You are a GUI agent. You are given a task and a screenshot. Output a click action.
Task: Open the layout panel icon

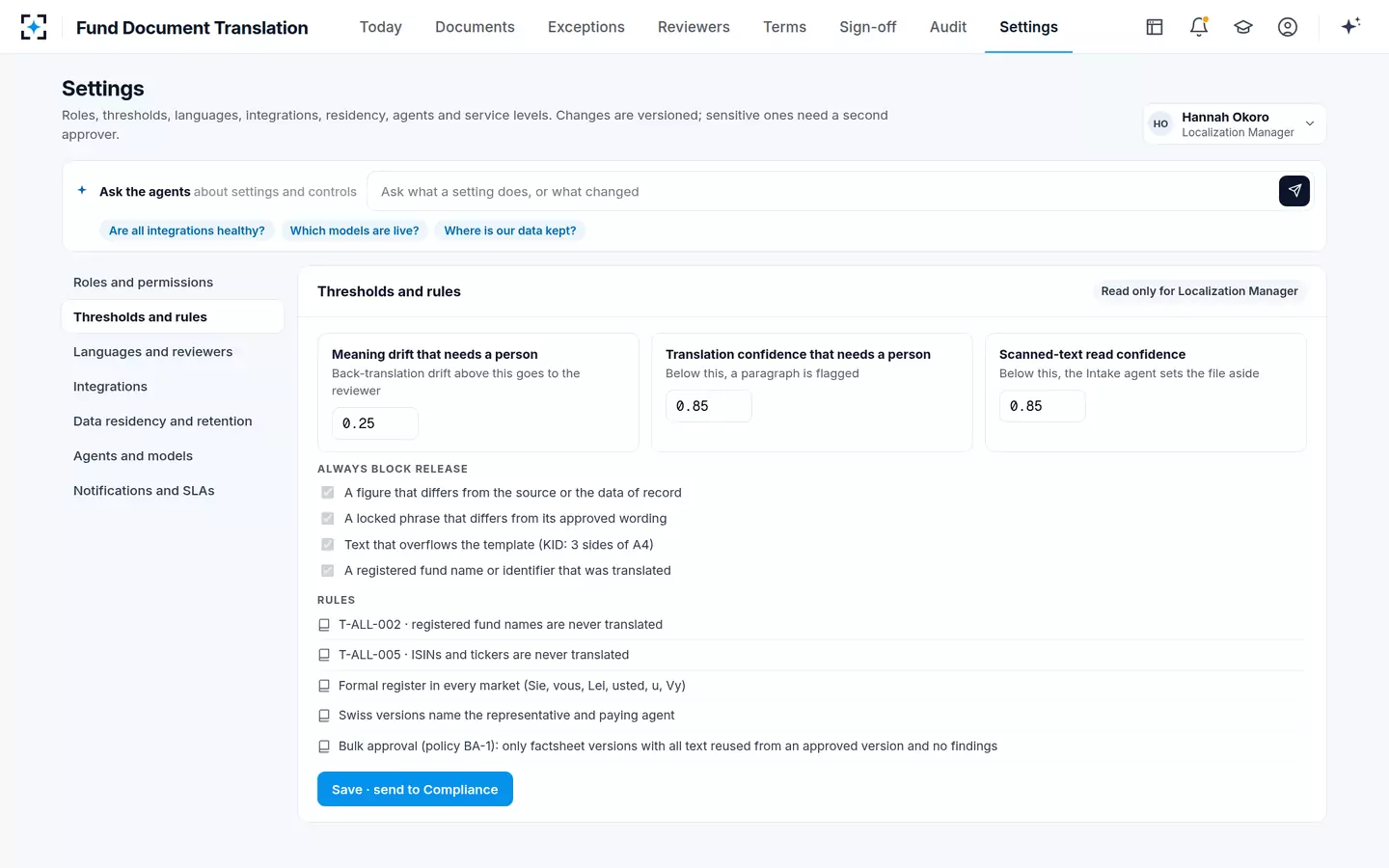[1155, 27]
